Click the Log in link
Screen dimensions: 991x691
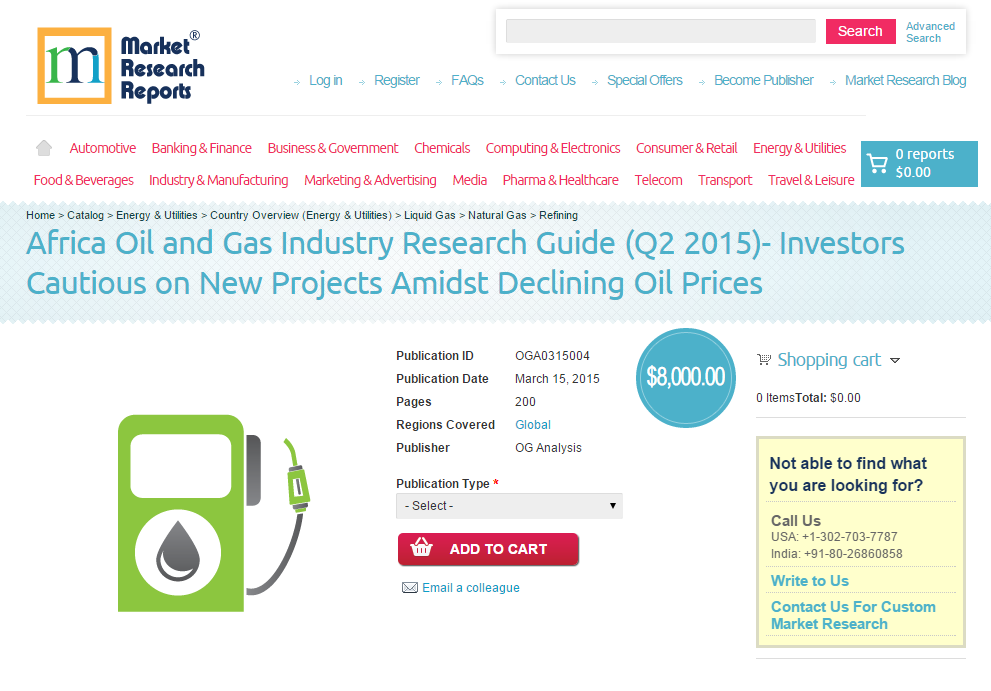point(325,80)
